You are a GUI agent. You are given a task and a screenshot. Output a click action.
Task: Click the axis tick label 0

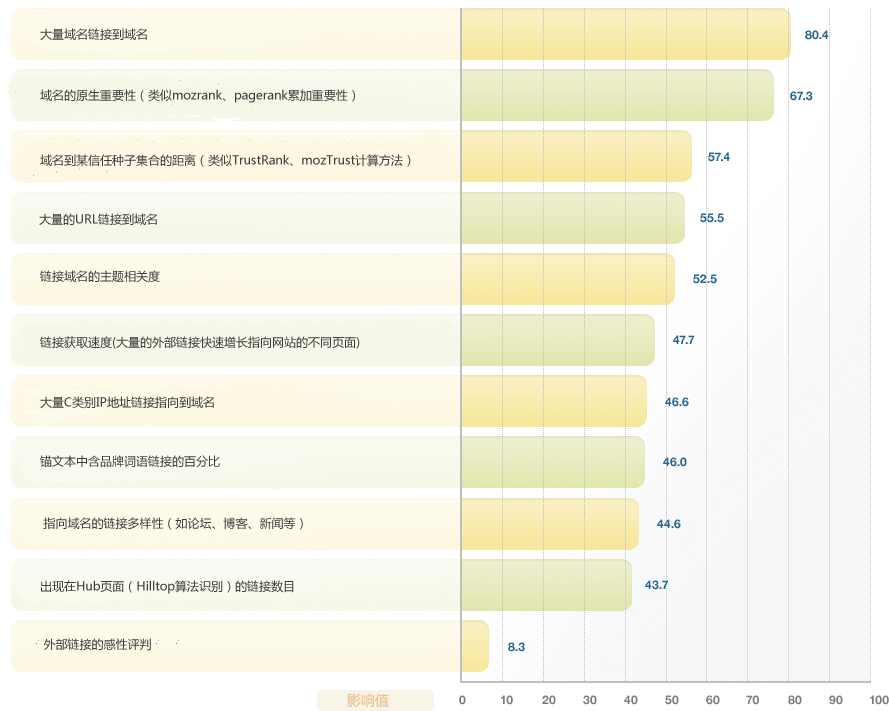462,700
